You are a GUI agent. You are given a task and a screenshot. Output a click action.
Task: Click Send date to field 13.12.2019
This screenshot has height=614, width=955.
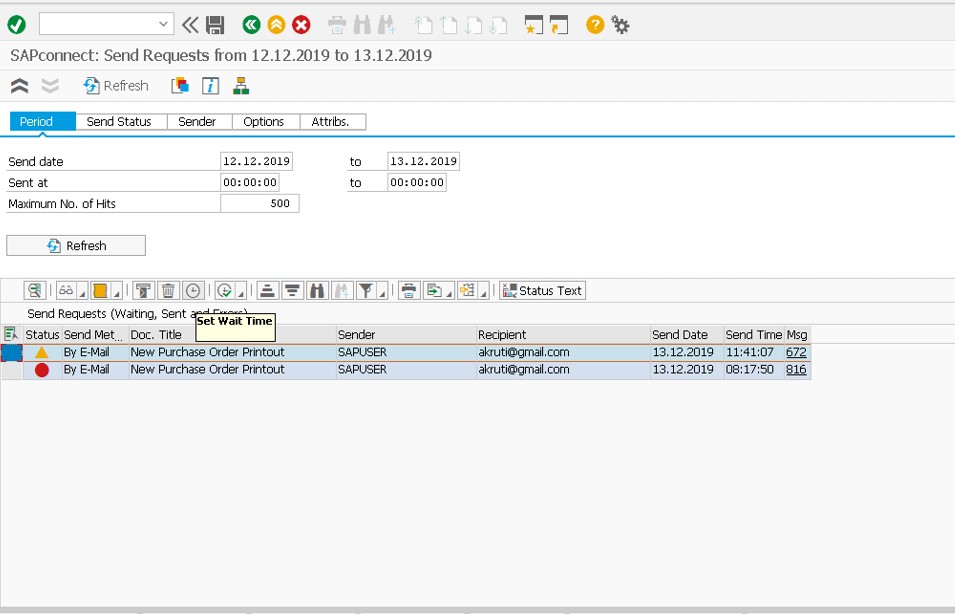(x=423, y=161)
